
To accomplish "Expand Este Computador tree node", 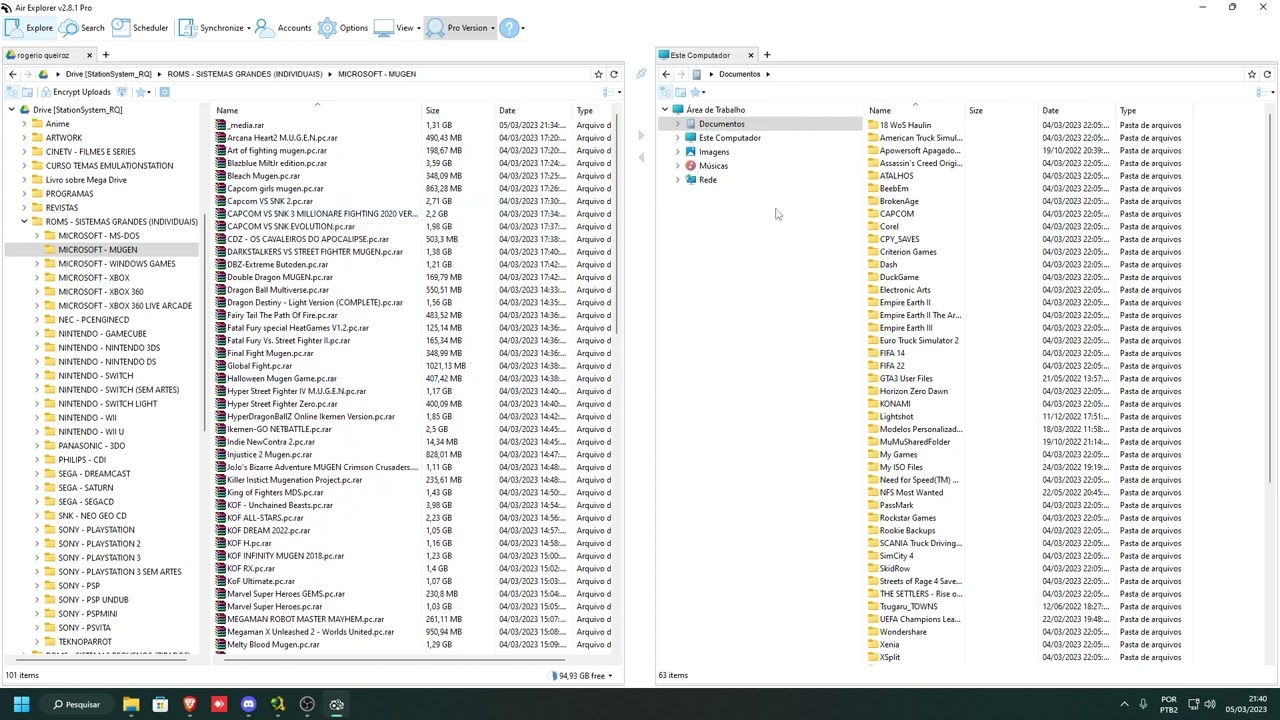I will coord(678,138).
